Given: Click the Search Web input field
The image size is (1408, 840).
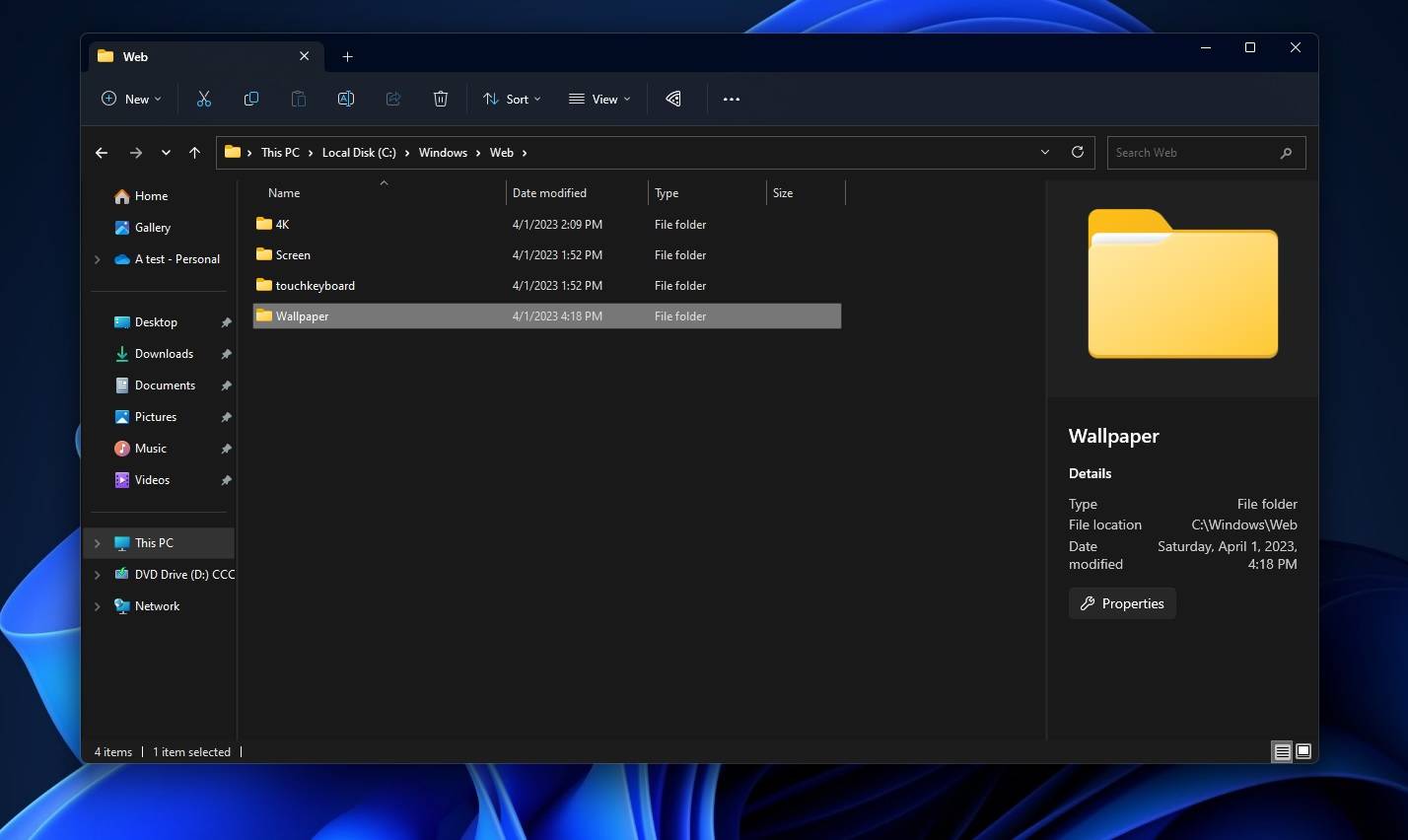Looking at the screenshot, I should pos(1193,152).
